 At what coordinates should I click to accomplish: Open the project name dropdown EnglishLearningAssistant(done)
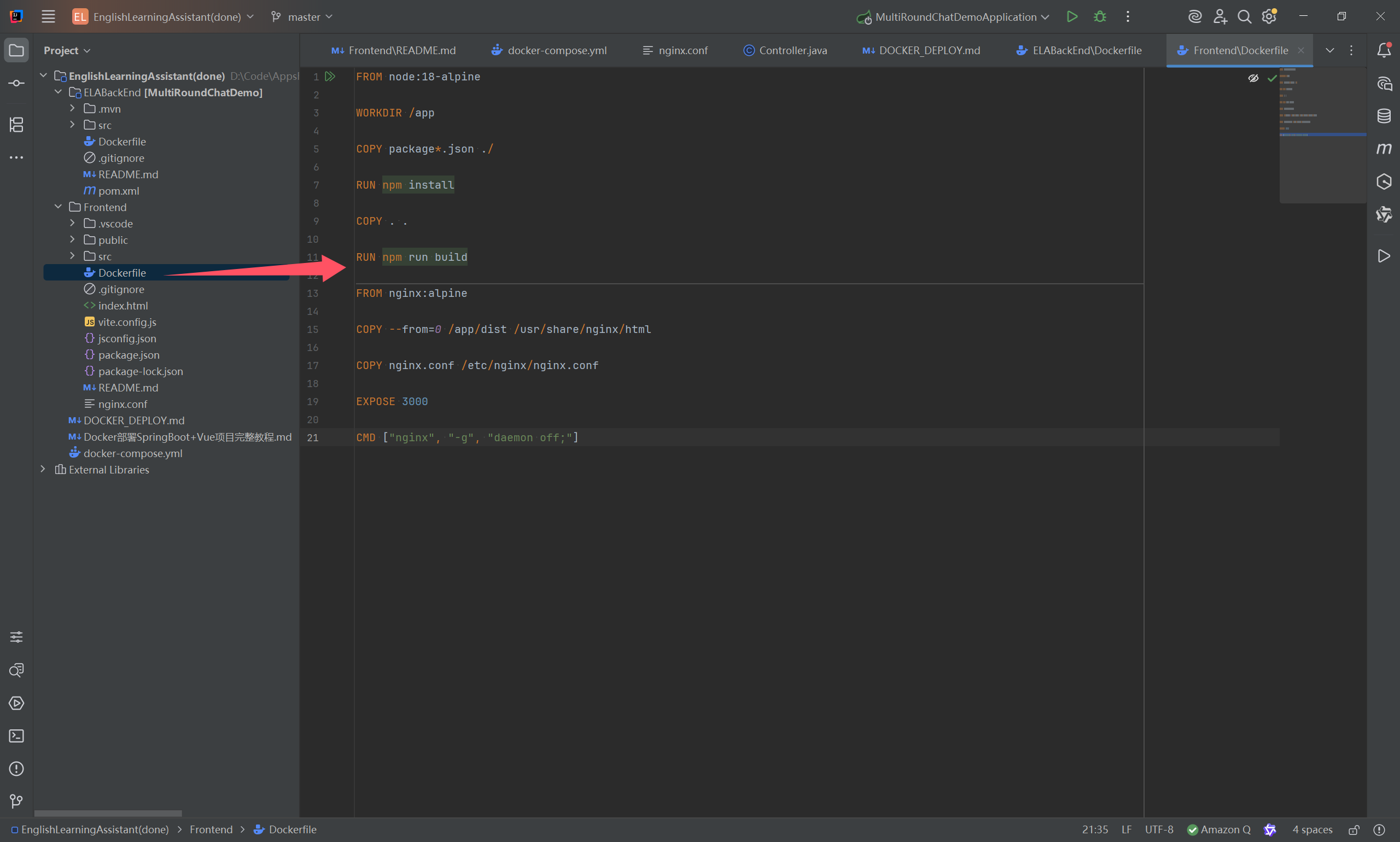[163, 16]
